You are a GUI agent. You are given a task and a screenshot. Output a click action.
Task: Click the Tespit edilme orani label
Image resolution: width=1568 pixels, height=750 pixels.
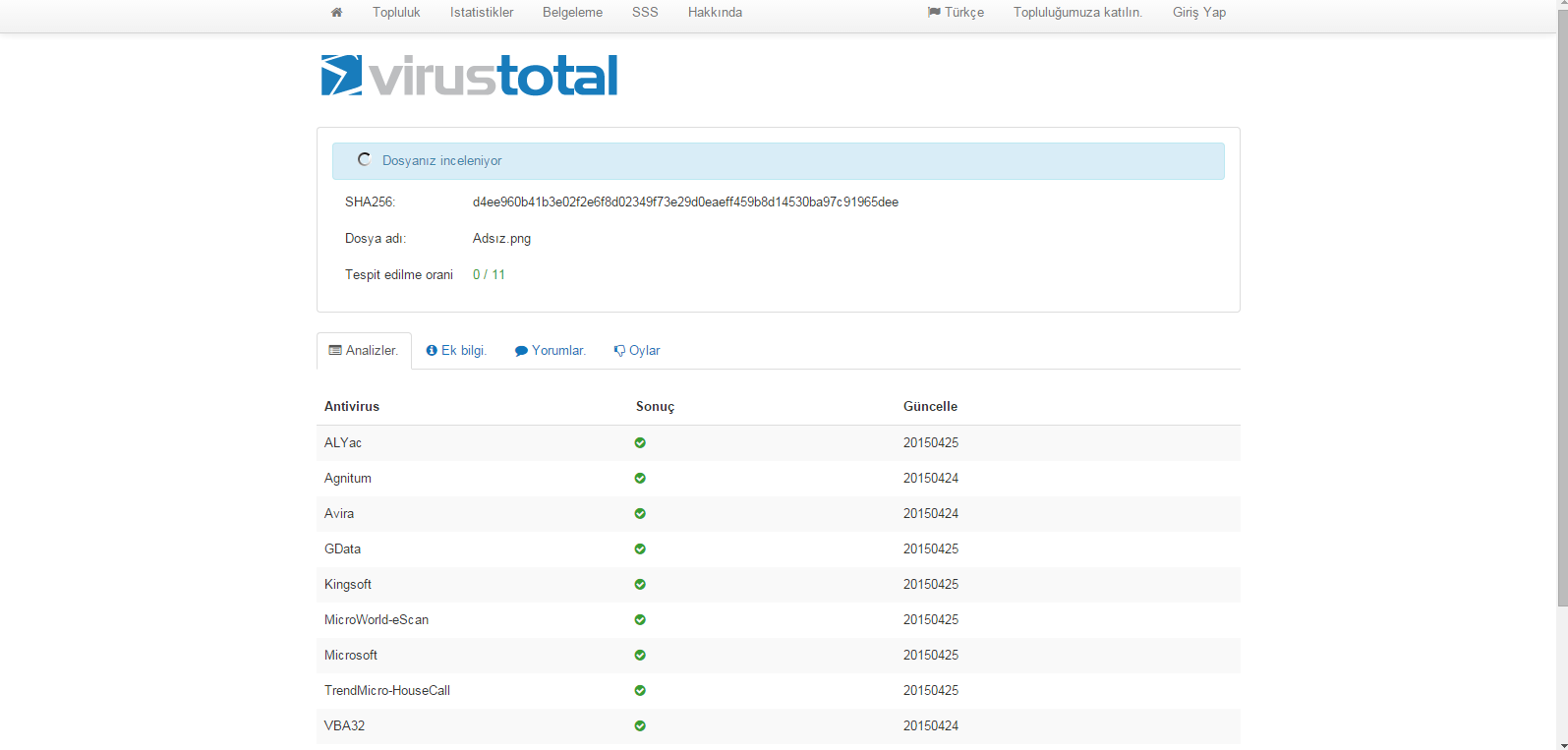pyautogui.click(x=399, y=275)
